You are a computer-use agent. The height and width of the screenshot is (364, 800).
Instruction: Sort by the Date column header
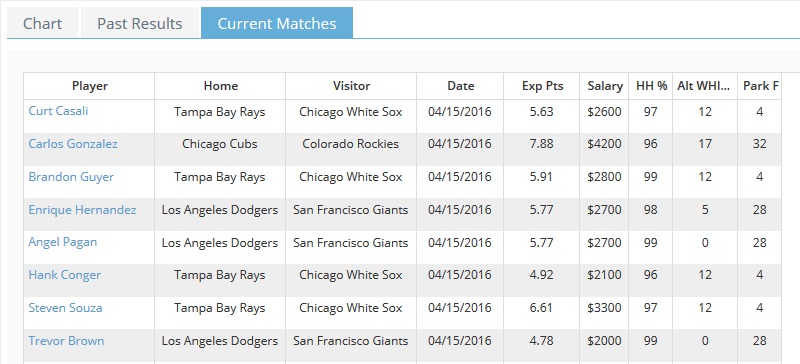(x=460, y=86)
